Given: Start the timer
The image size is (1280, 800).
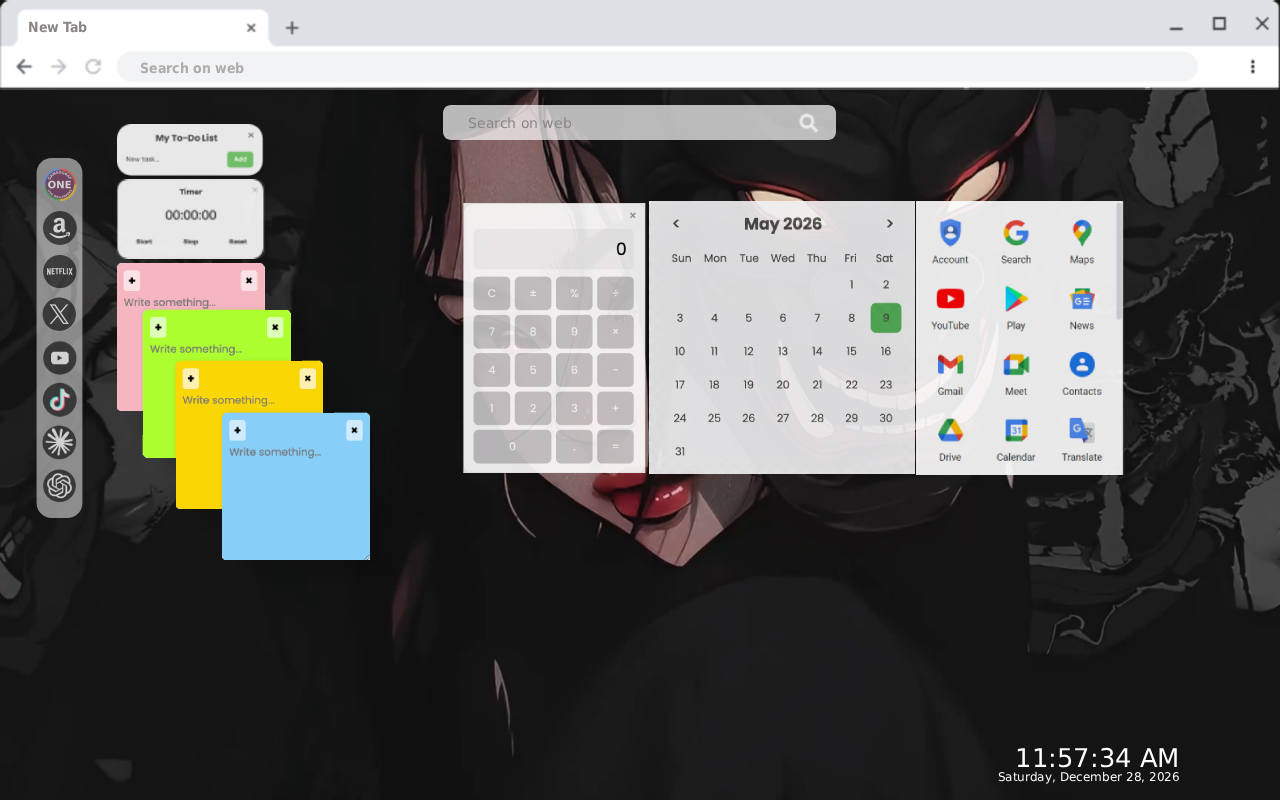Looking at the screenshot, I should (144, 242).
